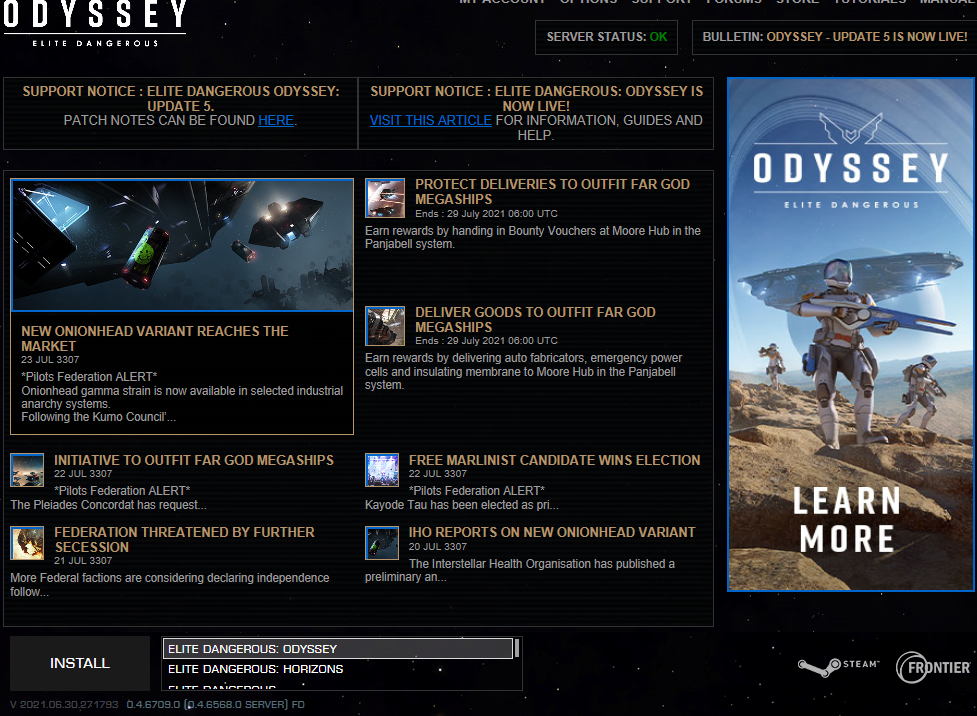The height and width of the screenshot is (716, 977).
Task: Click the 'Odyssey Is Now Live!' support notice heading
Action: pos(536,98)
